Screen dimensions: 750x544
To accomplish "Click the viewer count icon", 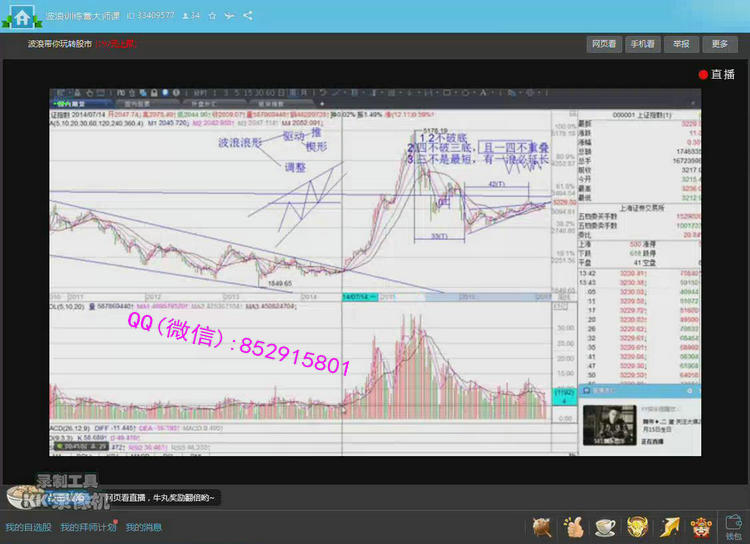I will (x=184, y=16).
